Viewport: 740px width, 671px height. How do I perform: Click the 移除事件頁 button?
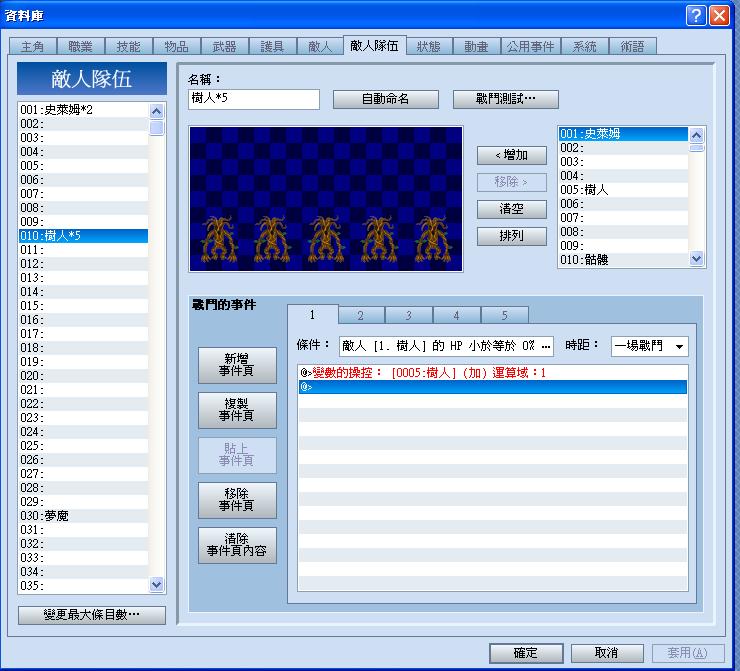(237, 500)
